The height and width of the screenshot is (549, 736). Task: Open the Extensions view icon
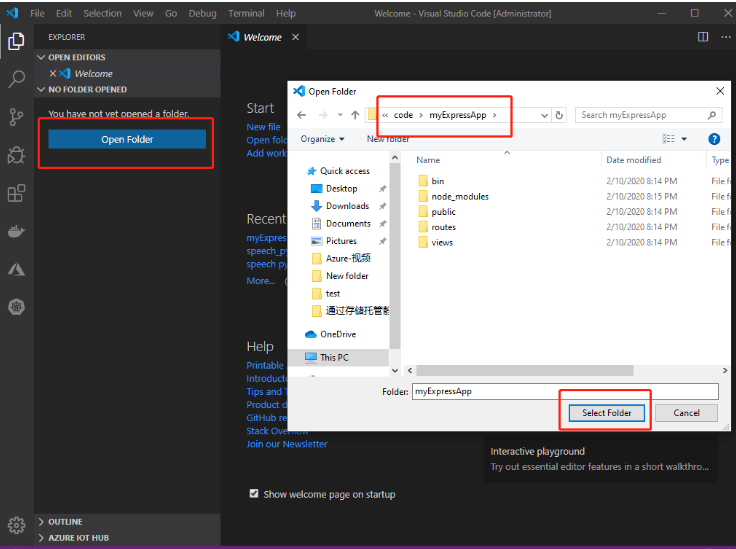pyautogui.click(x=16, y=193)
